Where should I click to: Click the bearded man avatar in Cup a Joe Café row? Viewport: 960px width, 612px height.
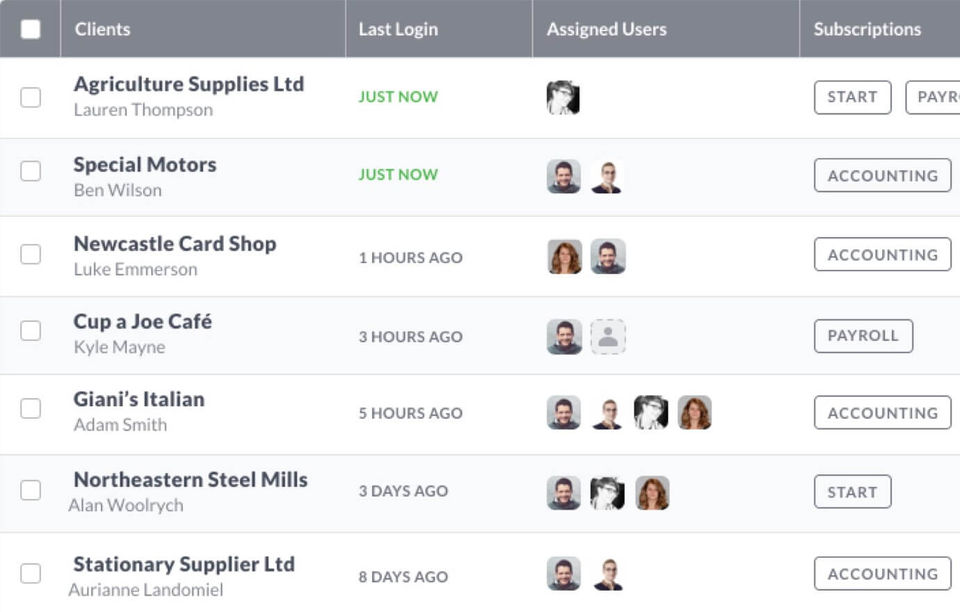[564, 337]
